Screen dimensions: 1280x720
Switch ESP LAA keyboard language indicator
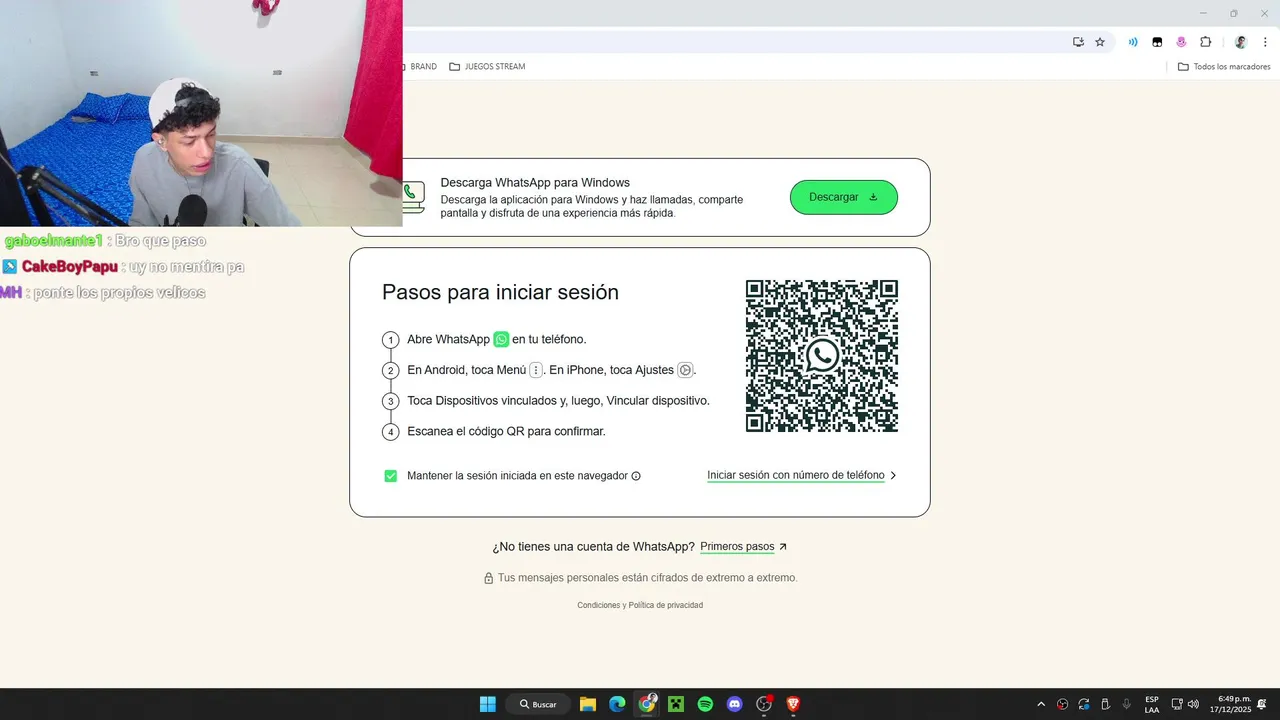[1152, 704]
